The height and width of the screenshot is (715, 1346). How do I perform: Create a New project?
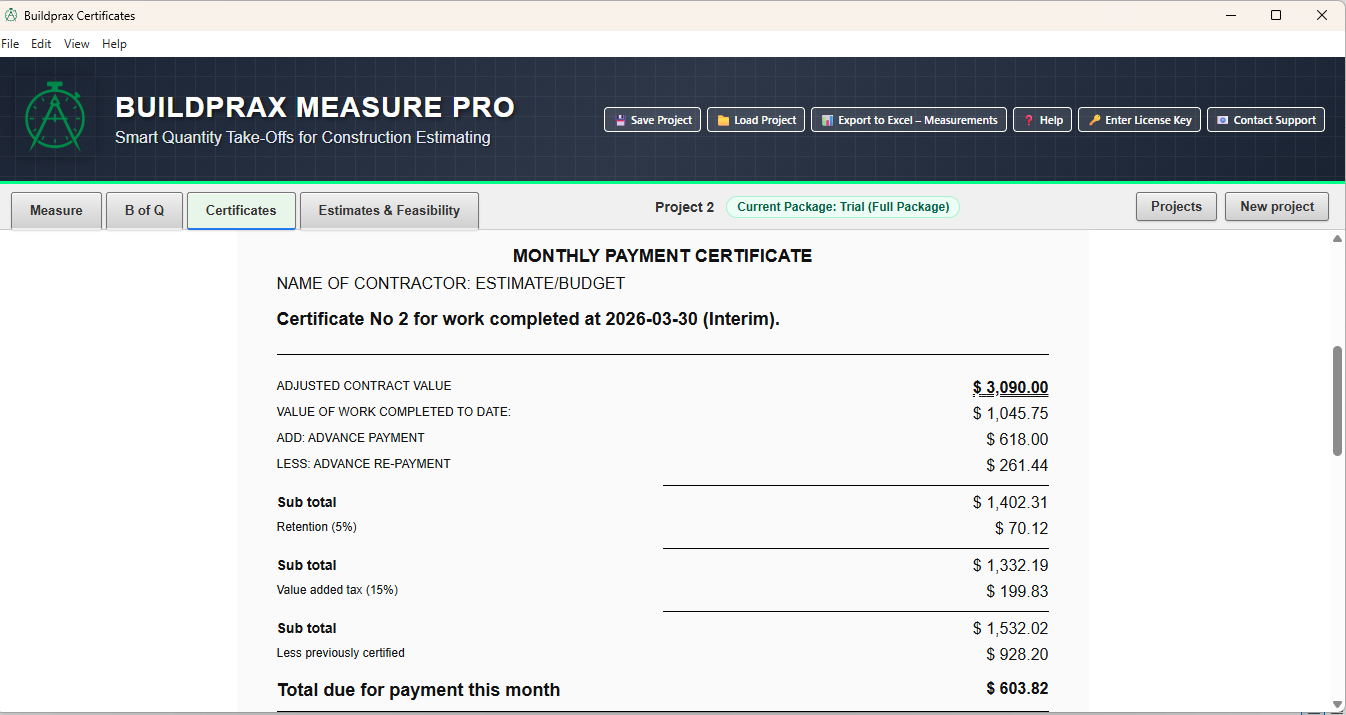pos(1277,207)
